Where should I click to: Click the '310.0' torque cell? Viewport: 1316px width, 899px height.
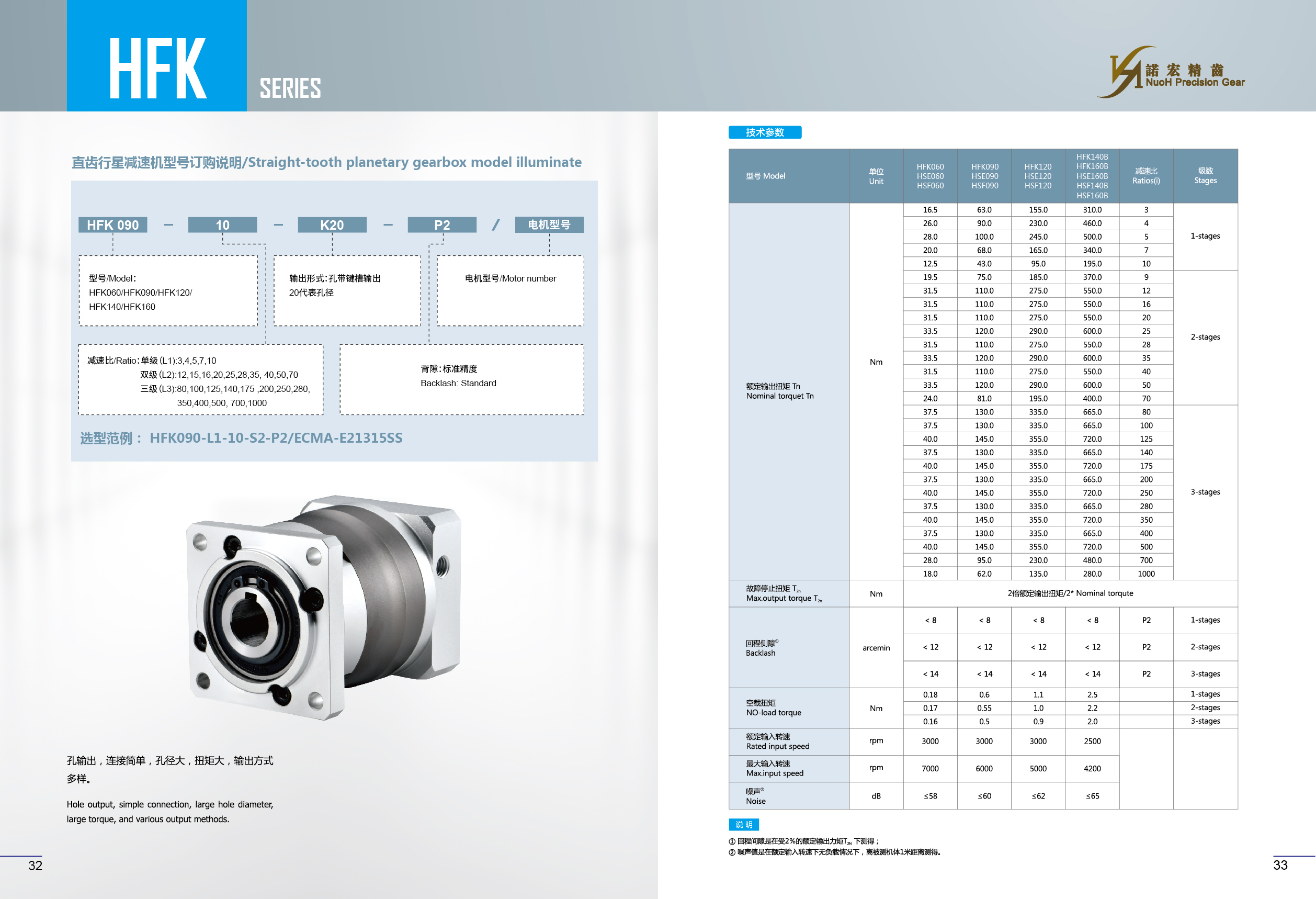pos(1092,210)
